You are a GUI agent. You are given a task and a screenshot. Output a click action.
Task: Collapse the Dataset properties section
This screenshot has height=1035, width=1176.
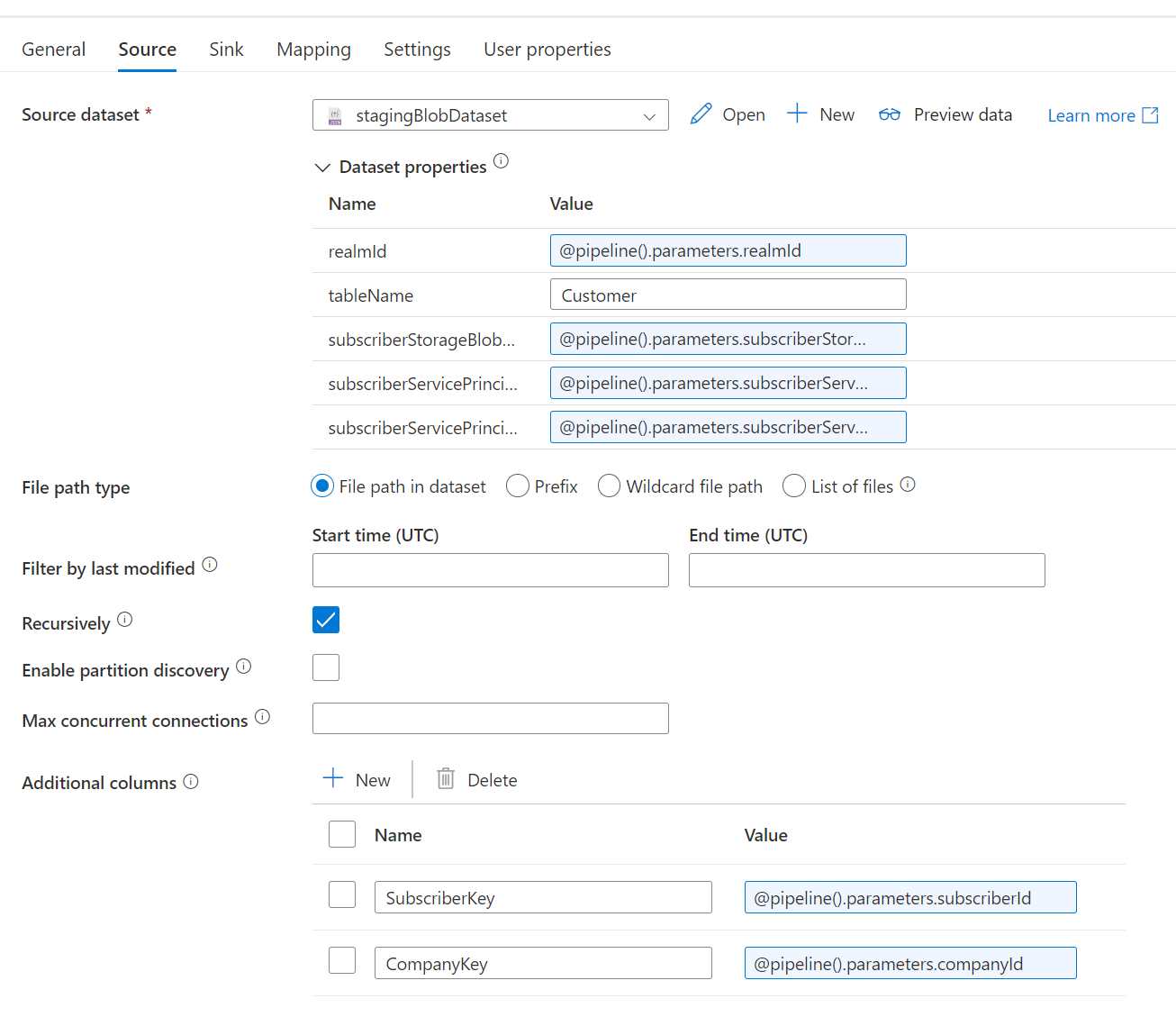pyautogui.click(x=322, y=167)
